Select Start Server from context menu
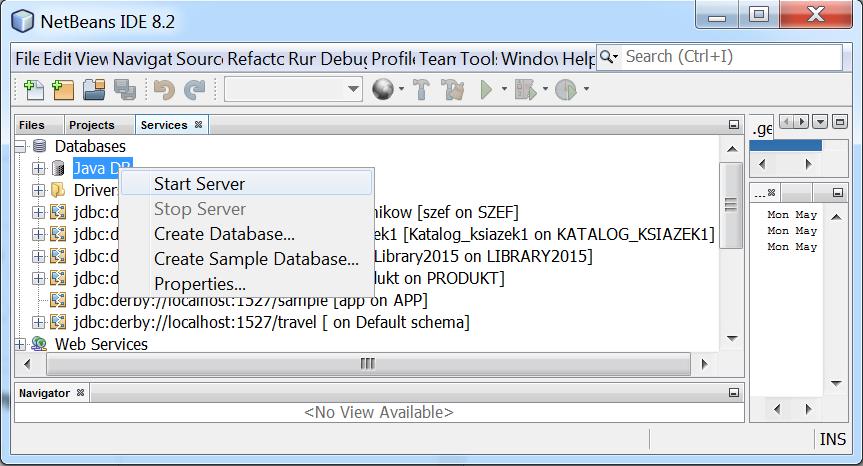 coord(246,183)
